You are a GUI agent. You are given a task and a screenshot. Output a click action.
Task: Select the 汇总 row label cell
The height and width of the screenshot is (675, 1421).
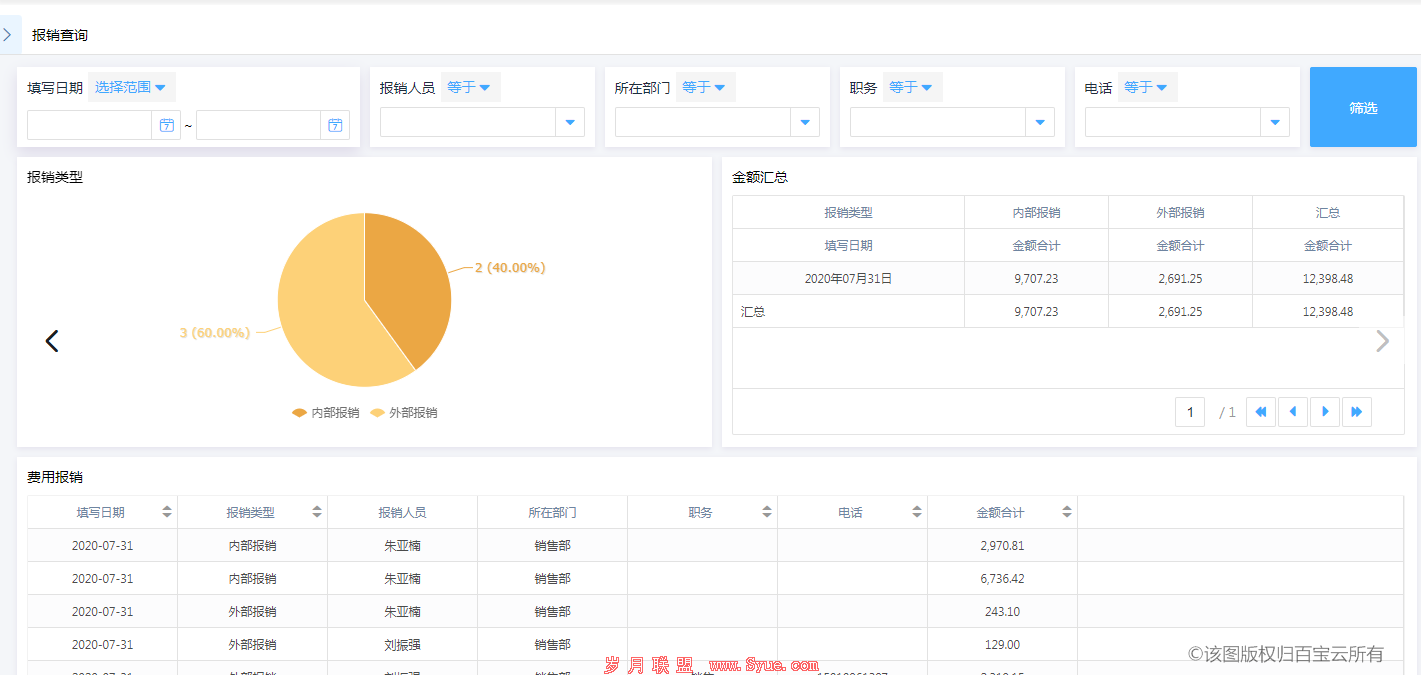848,312
